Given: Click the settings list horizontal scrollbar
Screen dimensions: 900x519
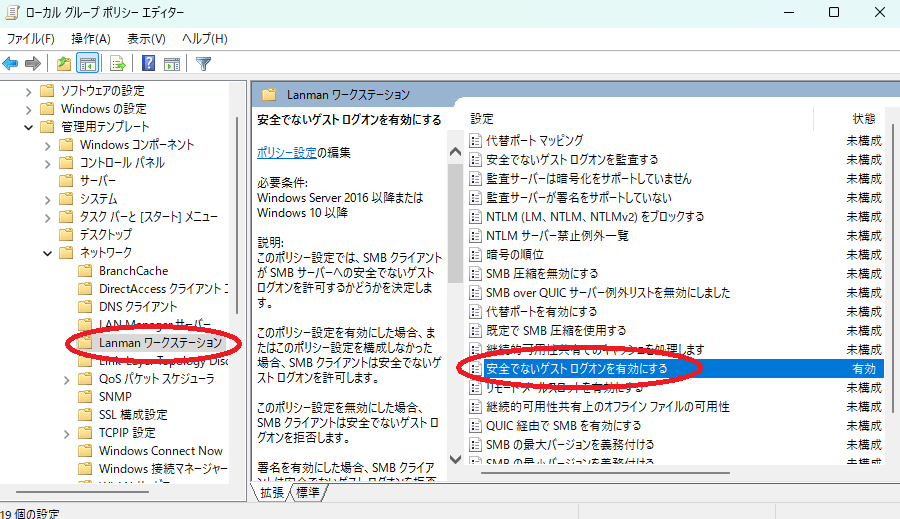Looking at the screenshot, I should click(605, 473).
